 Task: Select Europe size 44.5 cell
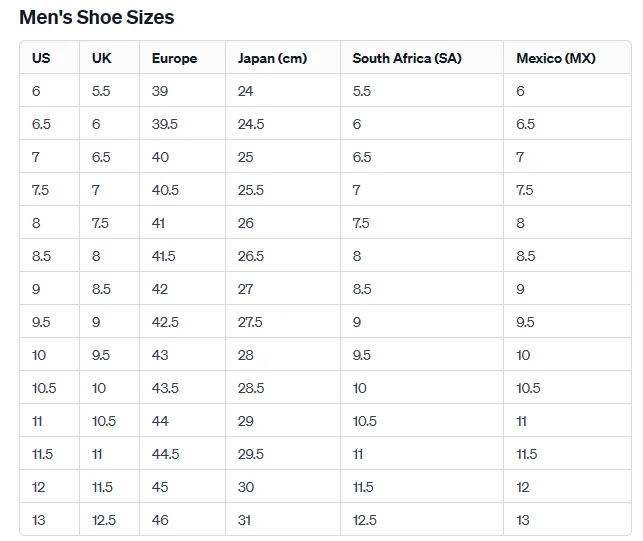point(165,454)
